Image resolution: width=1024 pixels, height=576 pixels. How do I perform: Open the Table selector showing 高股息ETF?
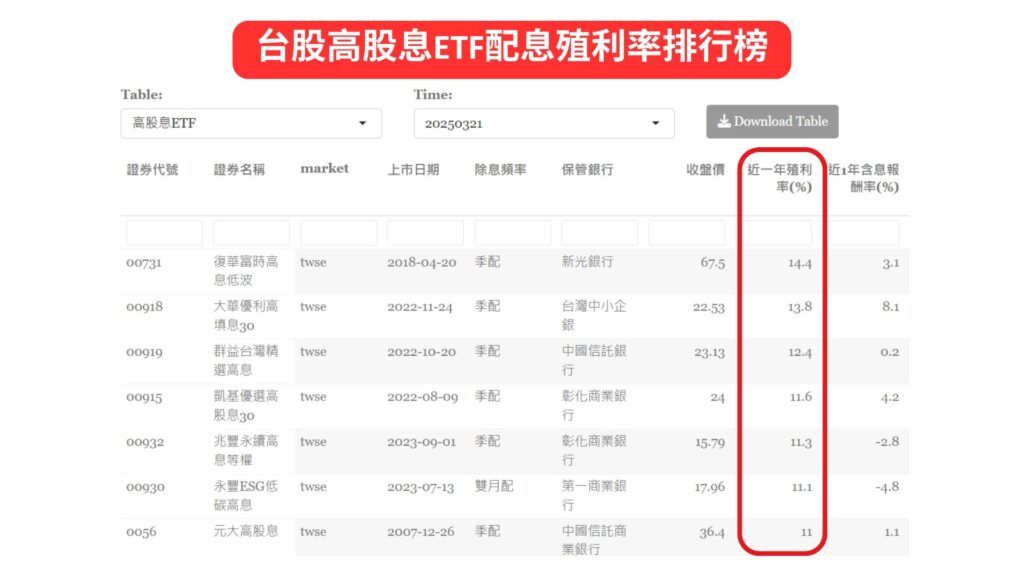click(250, 123)
